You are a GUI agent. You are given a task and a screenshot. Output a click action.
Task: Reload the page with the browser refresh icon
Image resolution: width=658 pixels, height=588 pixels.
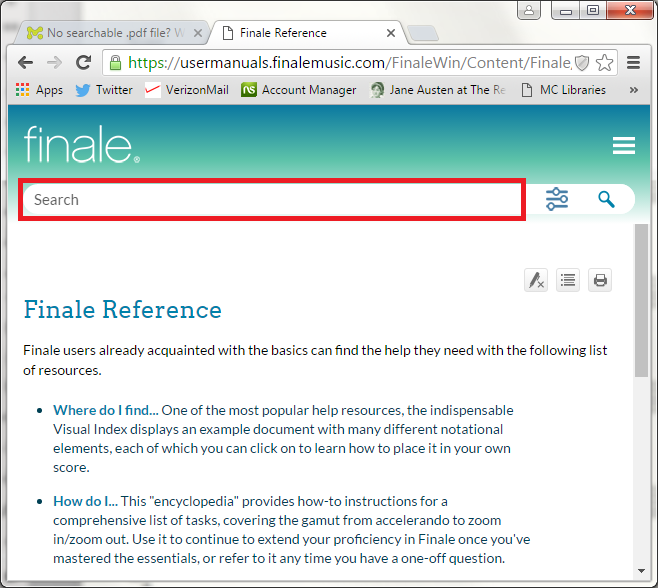(x=84, y=63)
